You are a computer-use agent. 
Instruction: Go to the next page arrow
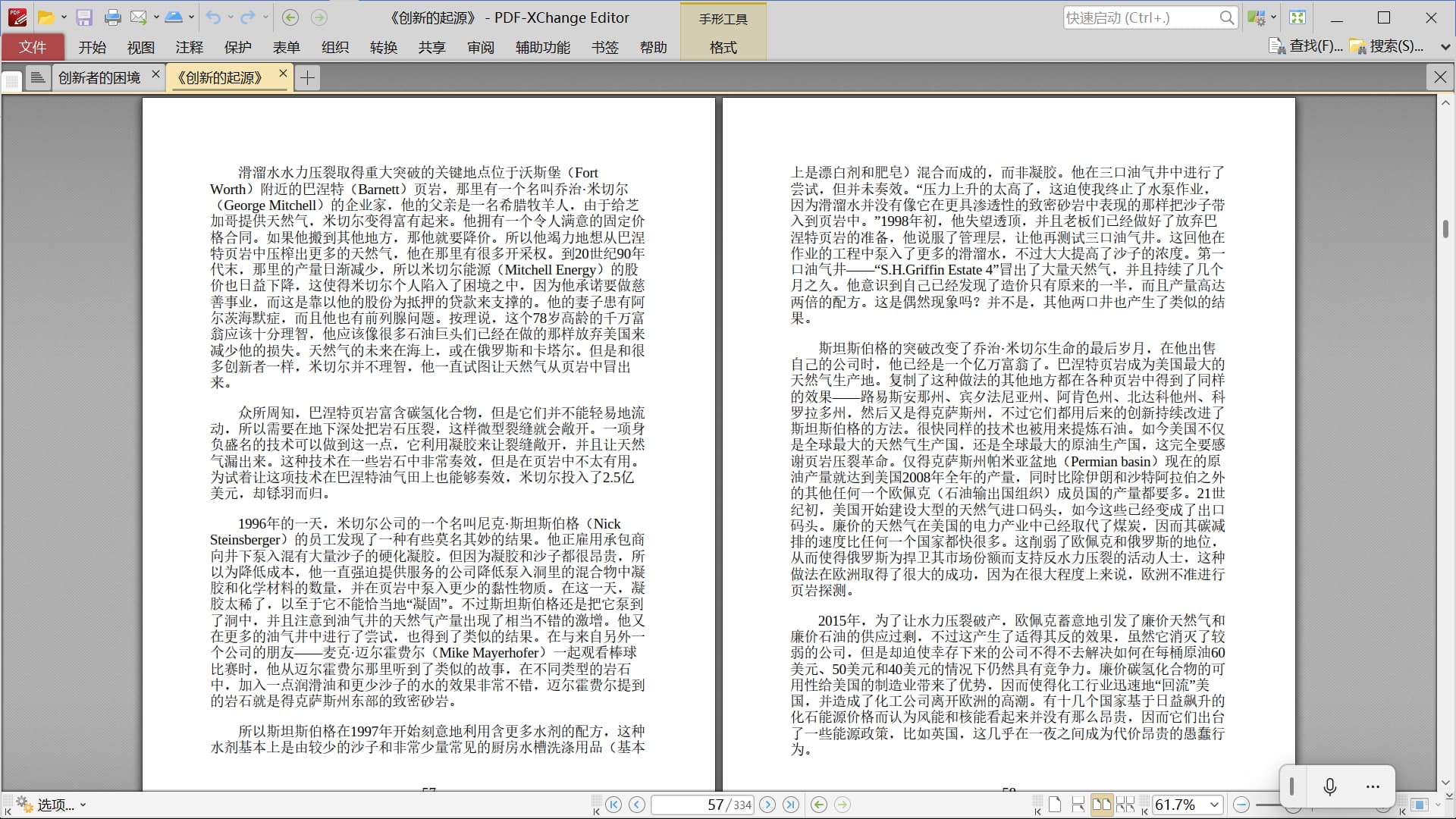point(767,805)
